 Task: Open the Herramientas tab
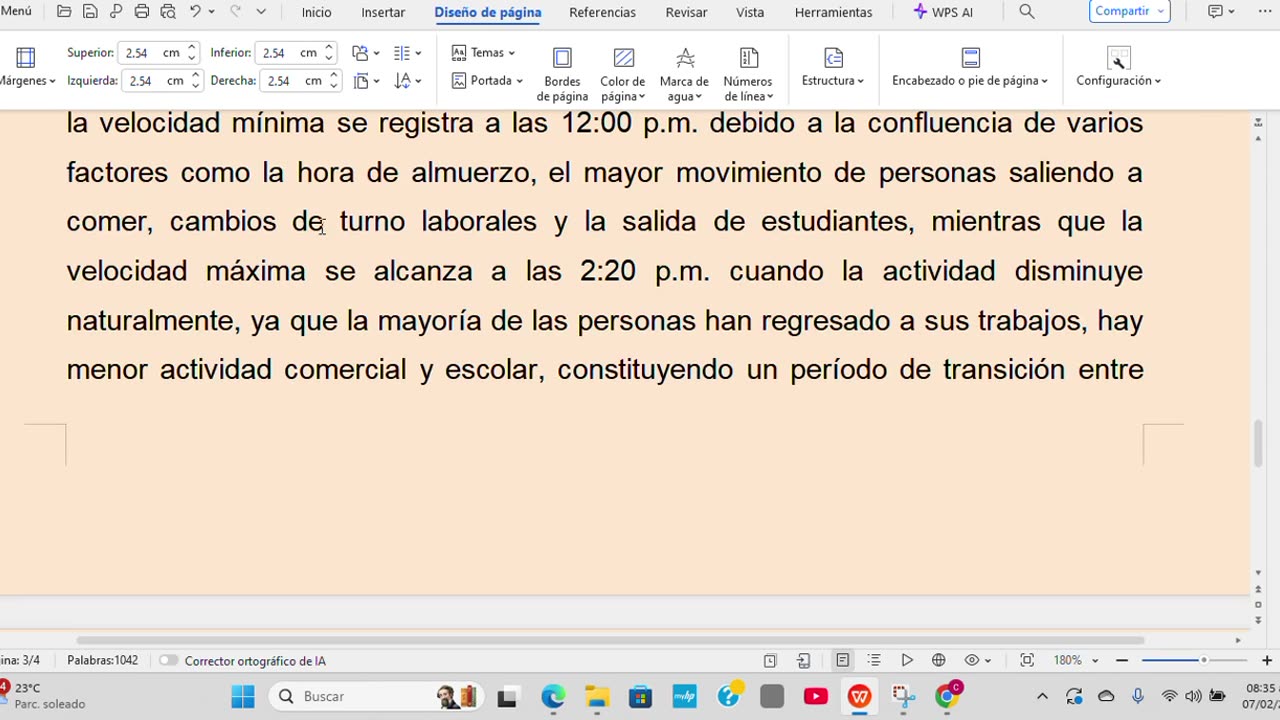click(x=833, y=12)
